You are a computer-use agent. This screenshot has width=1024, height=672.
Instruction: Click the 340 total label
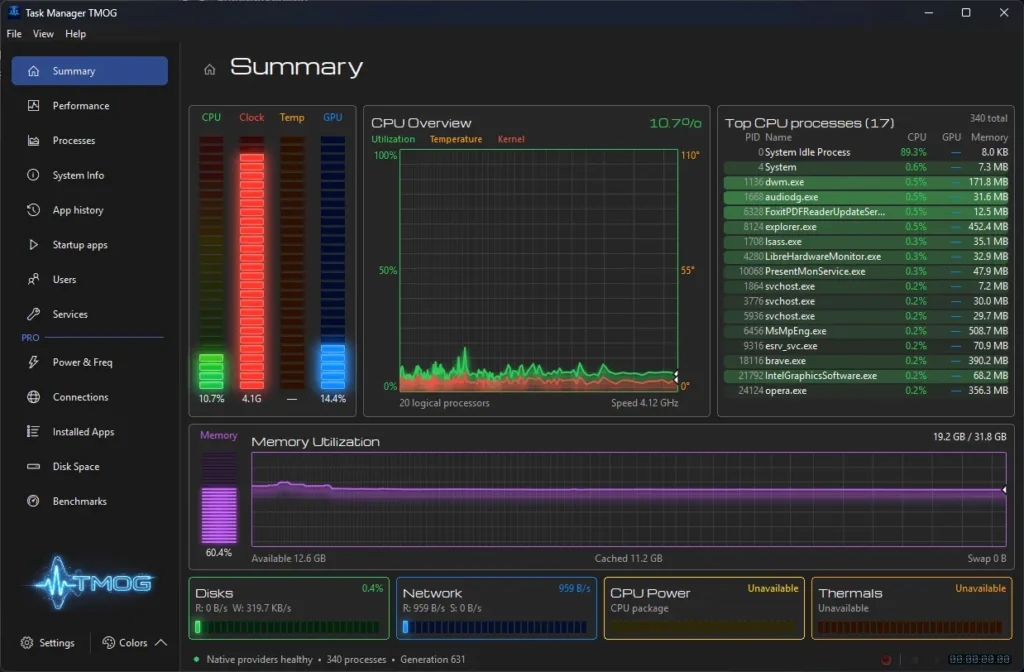988,118
